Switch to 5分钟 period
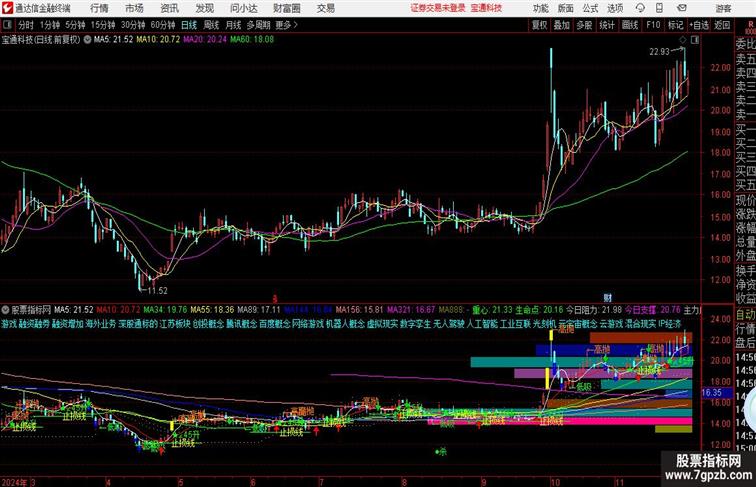 (x=75, y=25)
